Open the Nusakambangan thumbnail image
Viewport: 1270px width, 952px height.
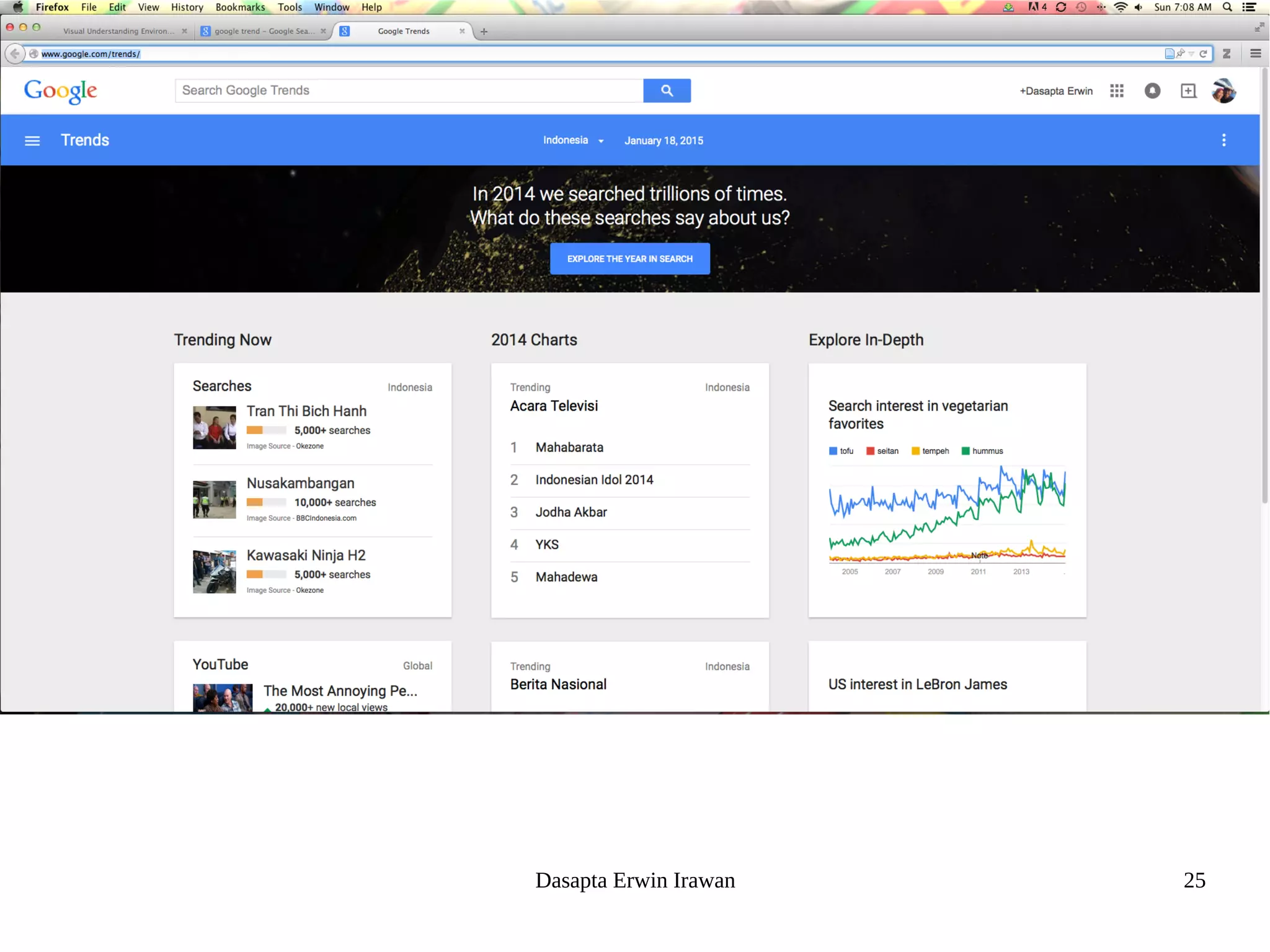[x=214, y=499]
